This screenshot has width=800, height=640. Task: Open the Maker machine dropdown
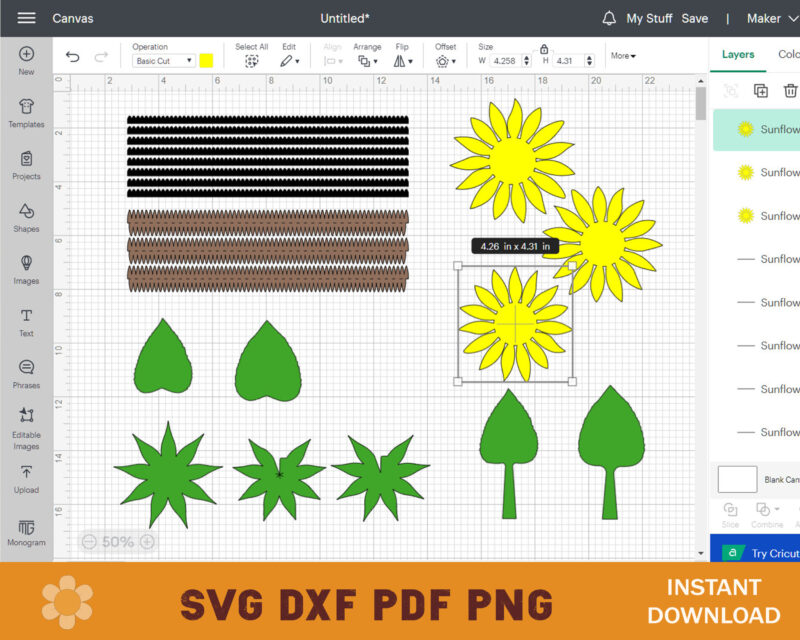click(770, 18)
